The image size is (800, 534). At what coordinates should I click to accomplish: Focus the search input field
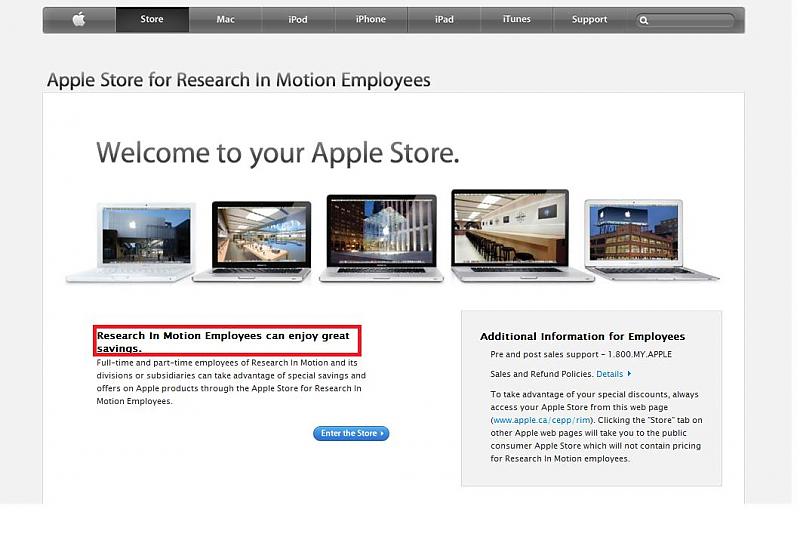[x=692, y=20]
